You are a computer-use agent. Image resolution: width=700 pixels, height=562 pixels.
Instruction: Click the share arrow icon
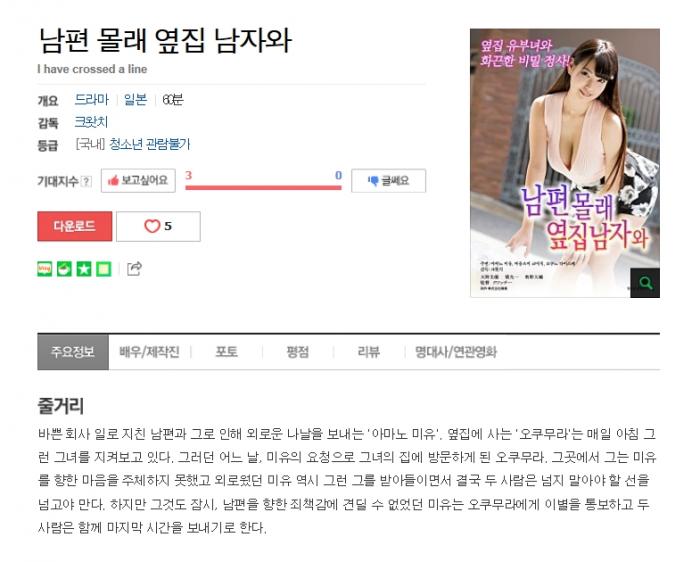pyautogui.click(x=134, y=268)
